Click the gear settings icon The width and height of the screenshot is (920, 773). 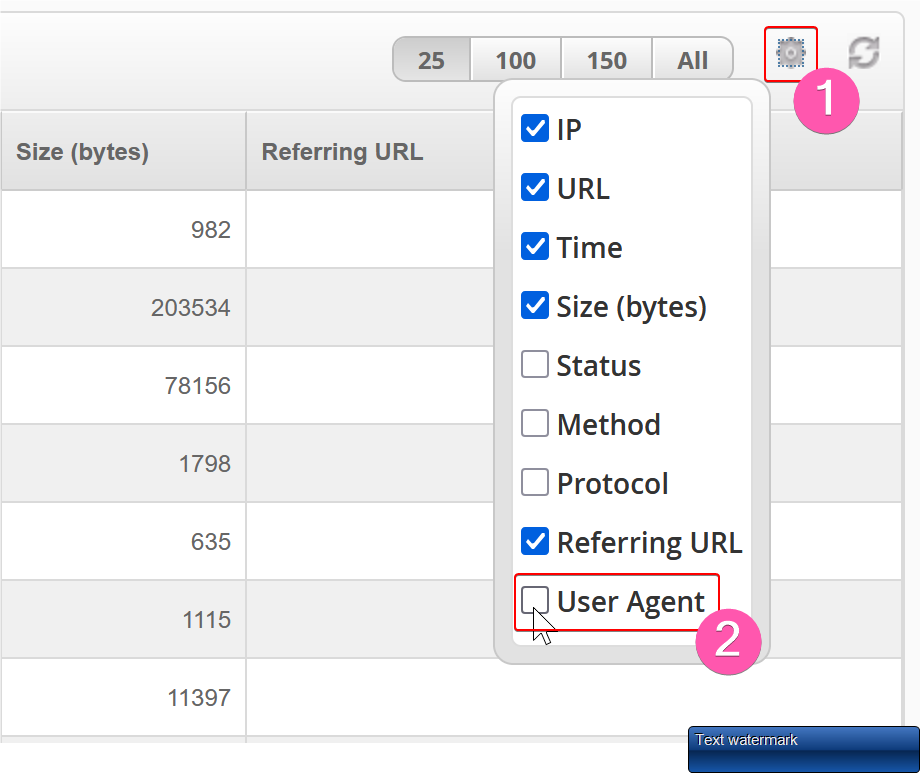[x=790, y=53]
